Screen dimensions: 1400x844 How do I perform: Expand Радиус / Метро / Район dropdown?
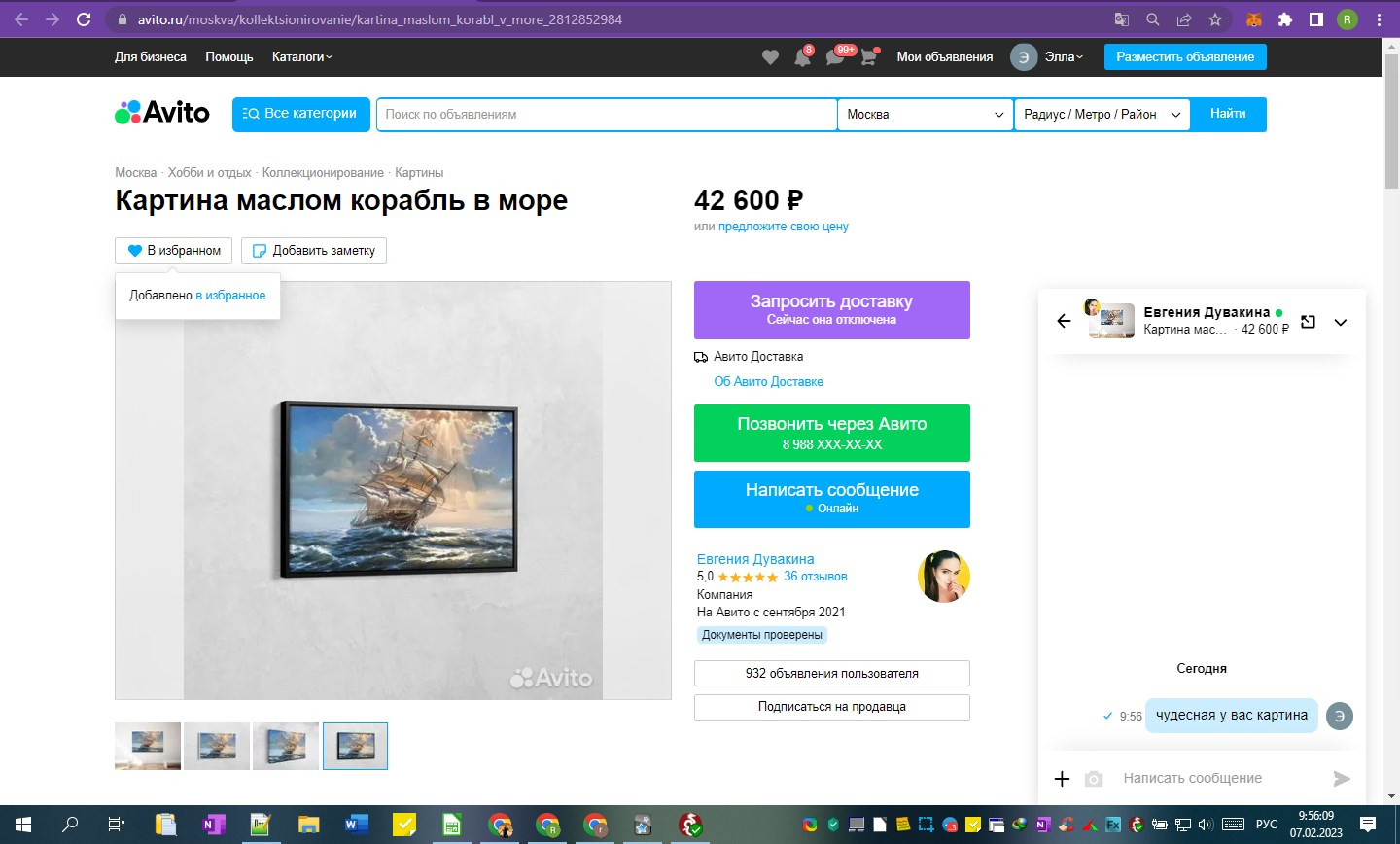(1102, 114)
